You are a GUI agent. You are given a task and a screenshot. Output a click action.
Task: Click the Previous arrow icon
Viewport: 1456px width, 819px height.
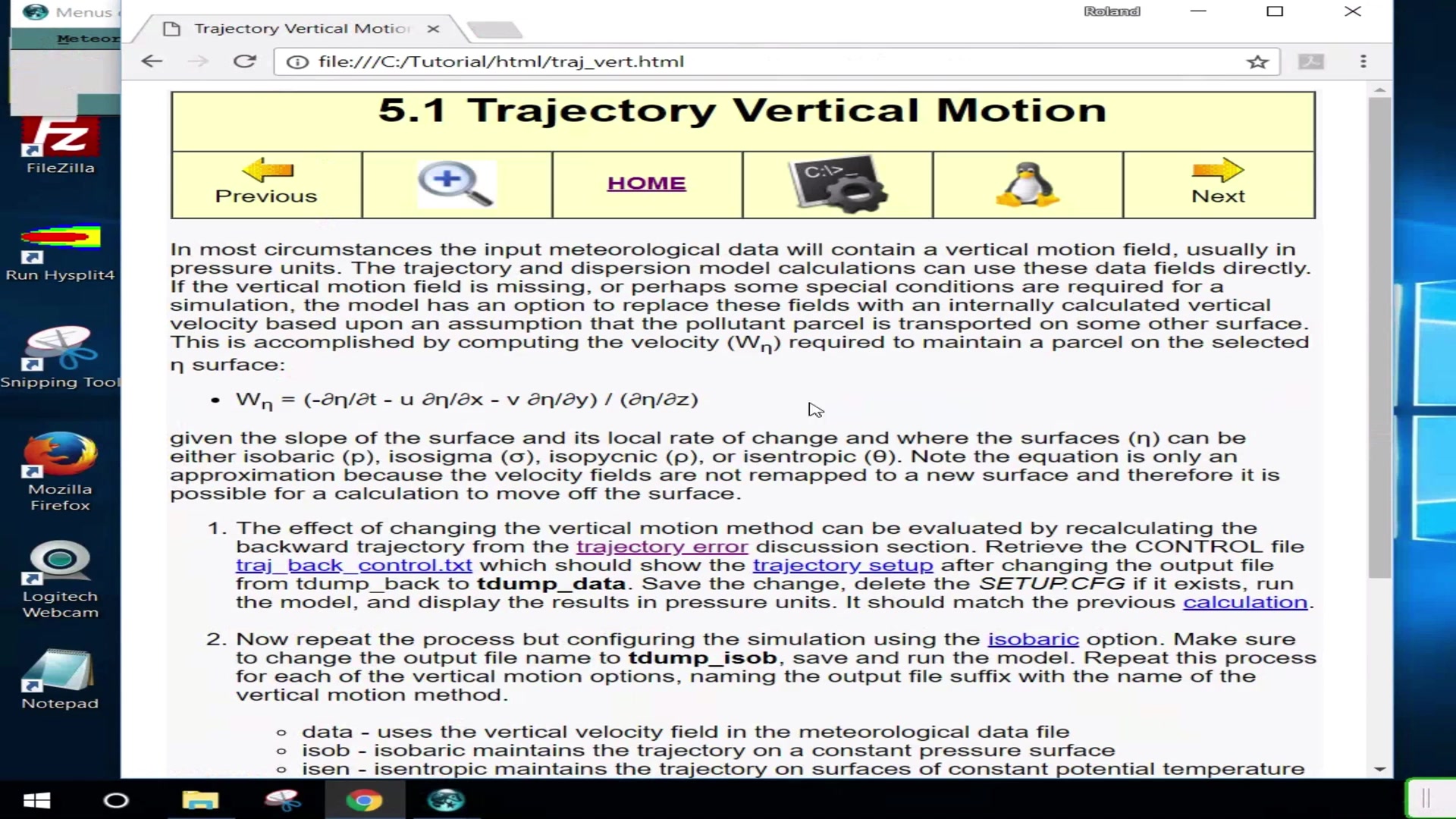pos(267,170)
